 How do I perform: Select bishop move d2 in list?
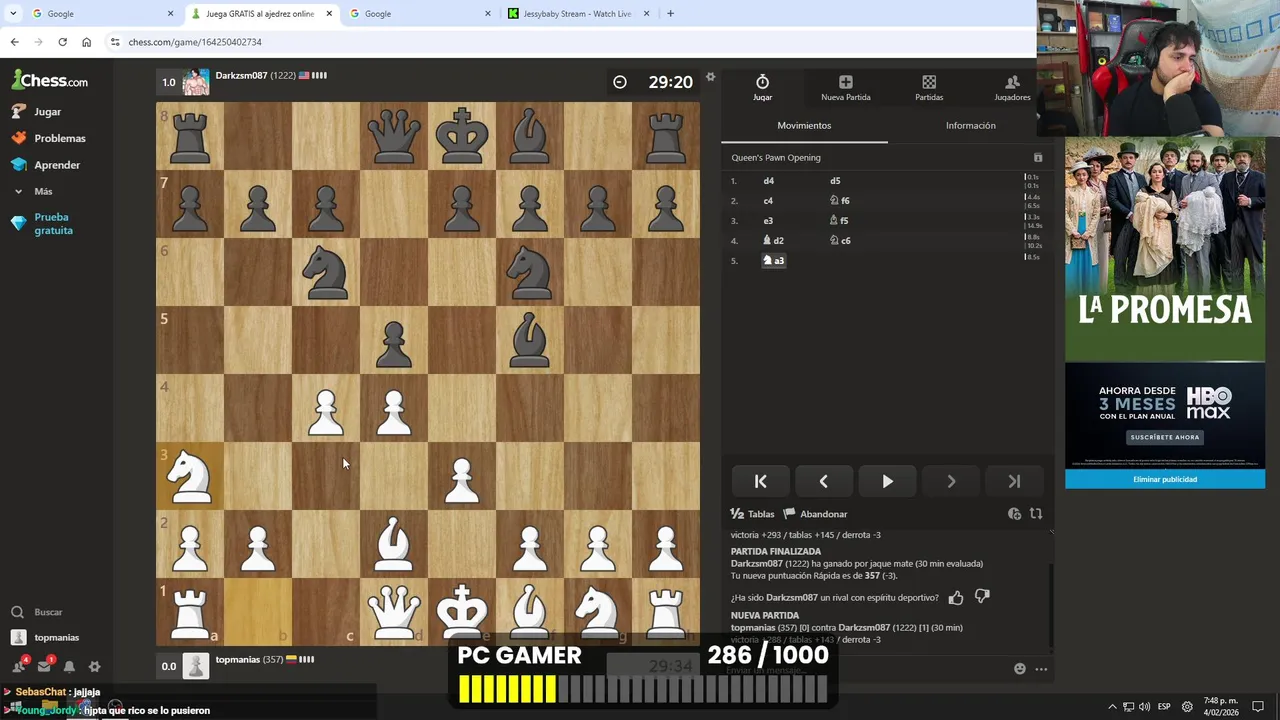pyautogui.click(x=773, y=241)
